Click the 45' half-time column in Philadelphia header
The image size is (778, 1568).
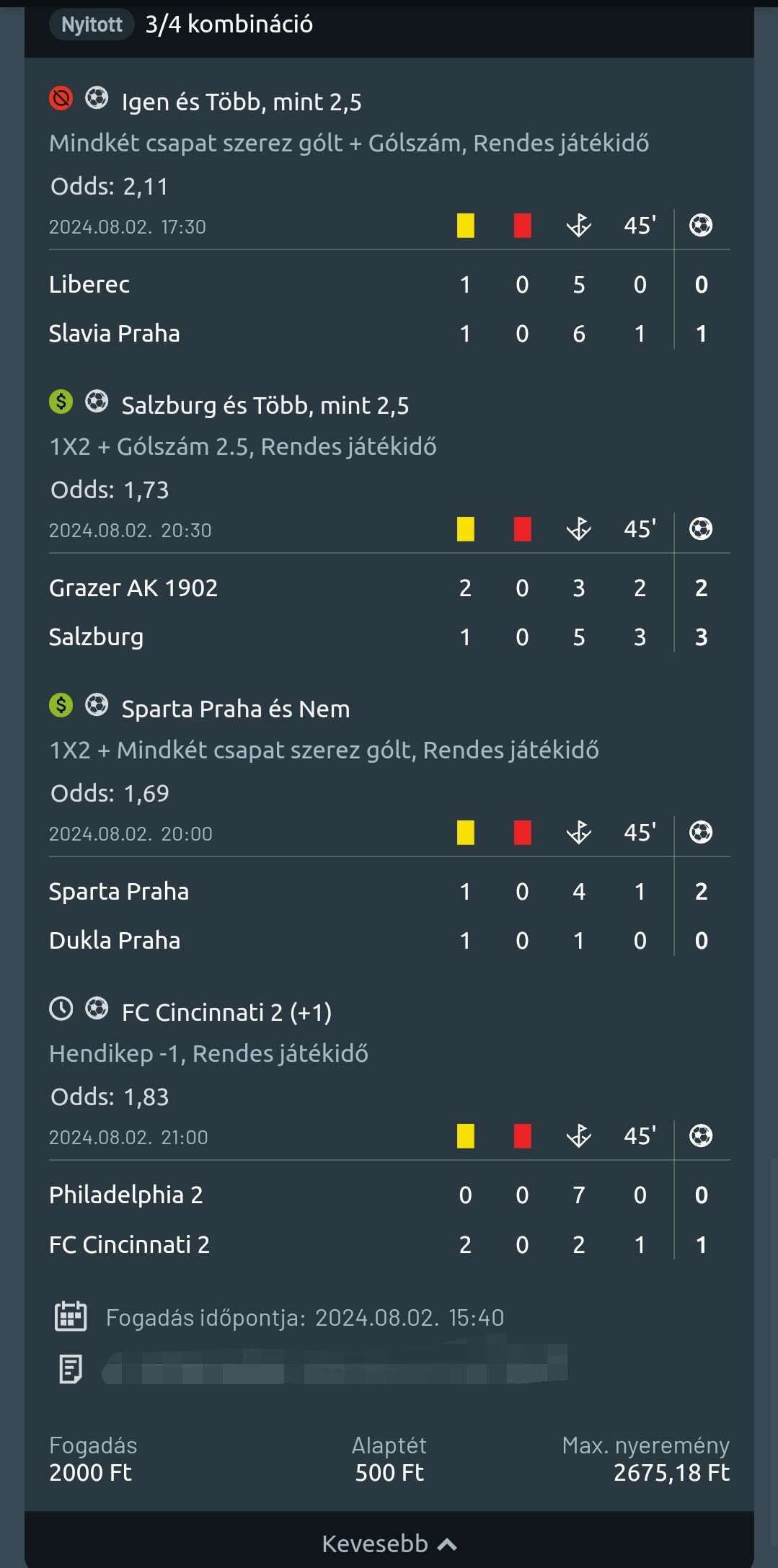tap(640, 1136)
